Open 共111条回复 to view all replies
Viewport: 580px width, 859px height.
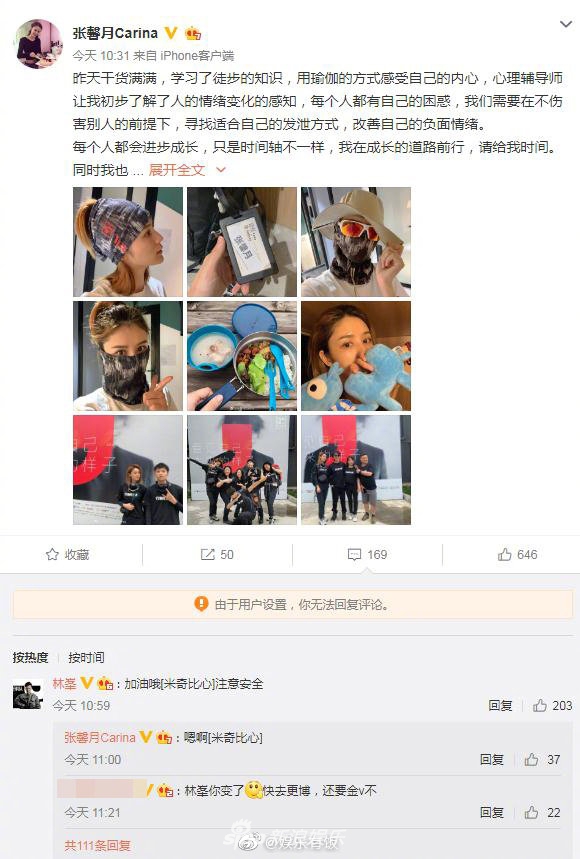[x=97, y=845]
